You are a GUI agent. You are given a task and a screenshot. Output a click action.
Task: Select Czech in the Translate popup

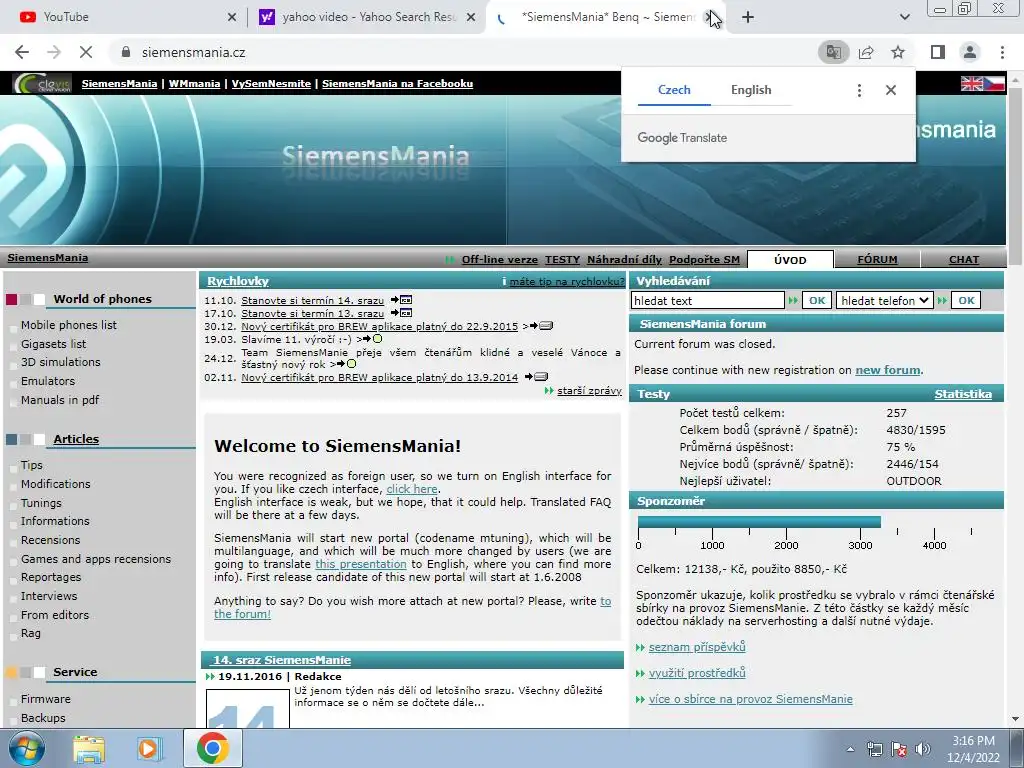click(674, 90)
